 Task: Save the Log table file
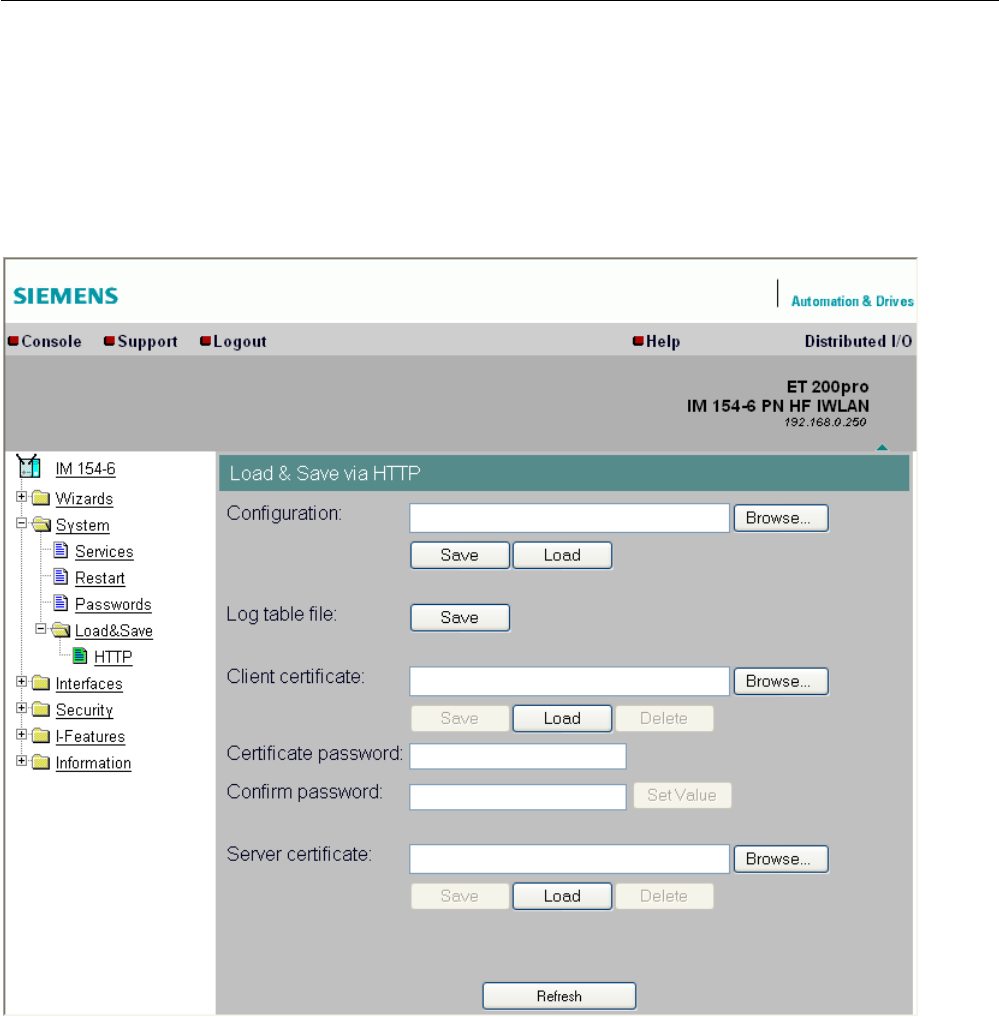(x=460, y=617)
